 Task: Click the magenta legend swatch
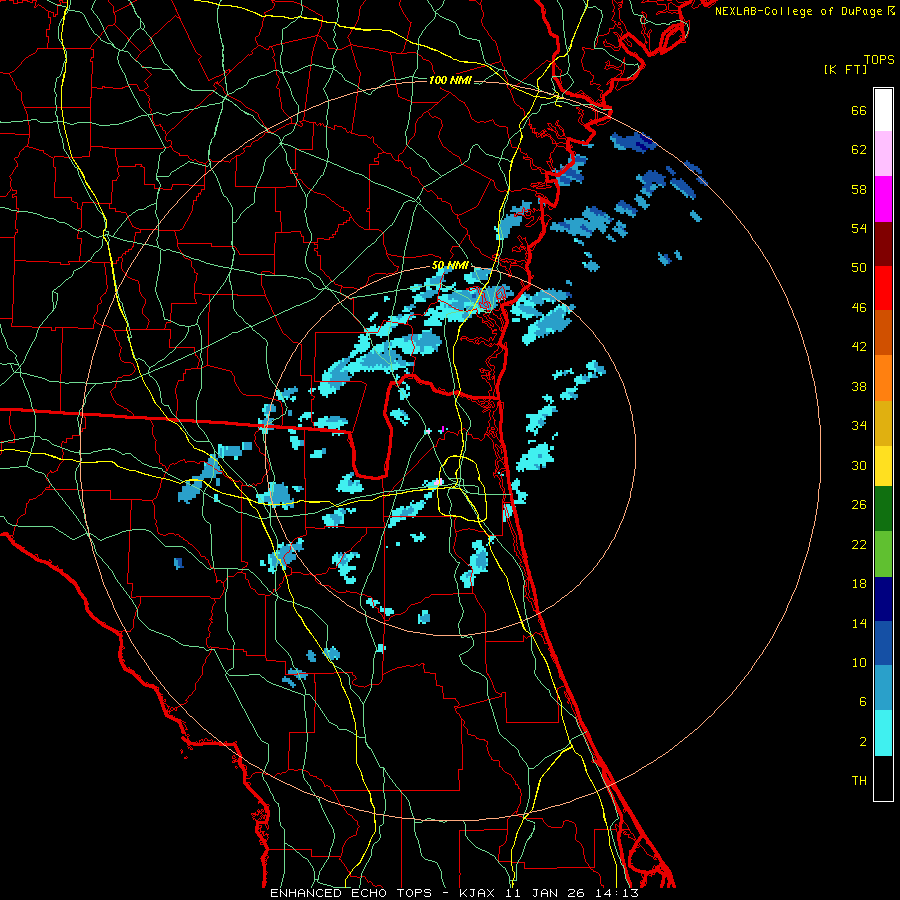point(883,199)
